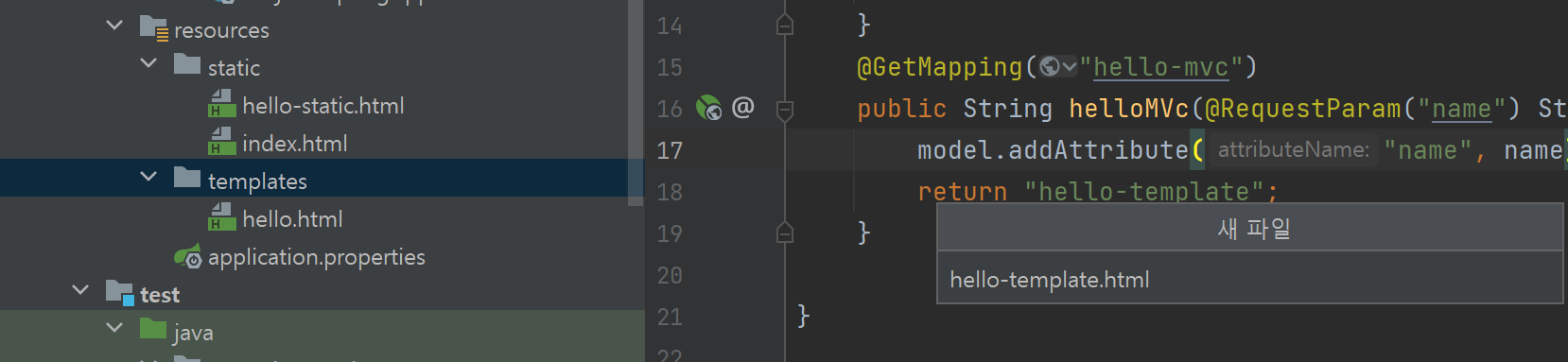The width and height of the screenshot is (1568, 362).
Task: Click the public keyword on line 16
Action: (901, 109)
